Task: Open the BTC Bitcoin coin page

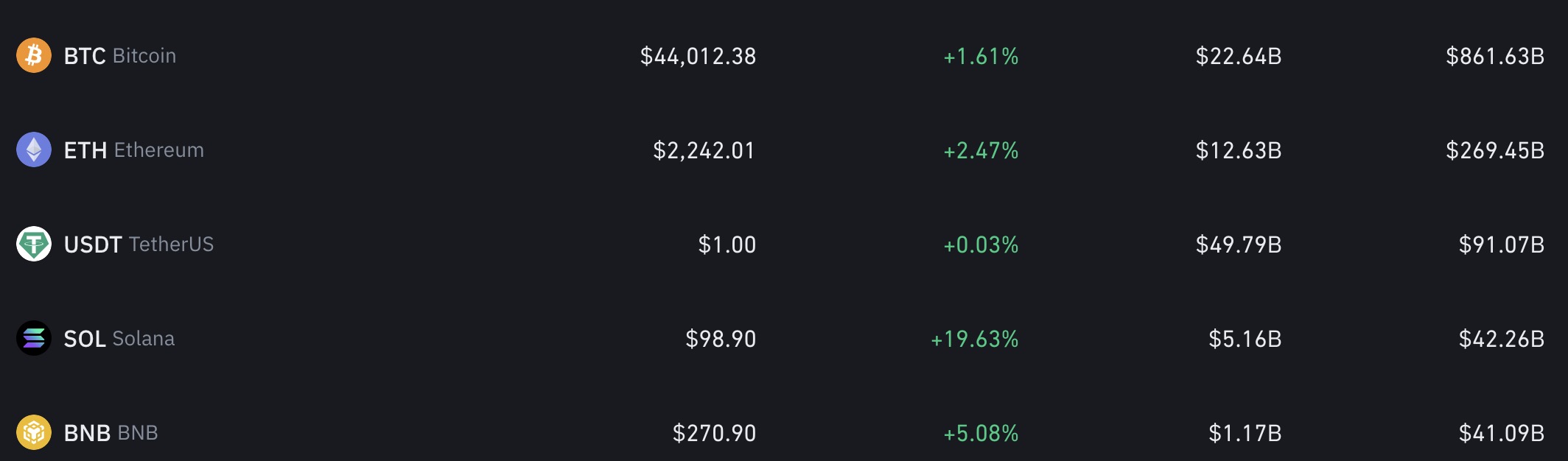Action: click(120, 56)
